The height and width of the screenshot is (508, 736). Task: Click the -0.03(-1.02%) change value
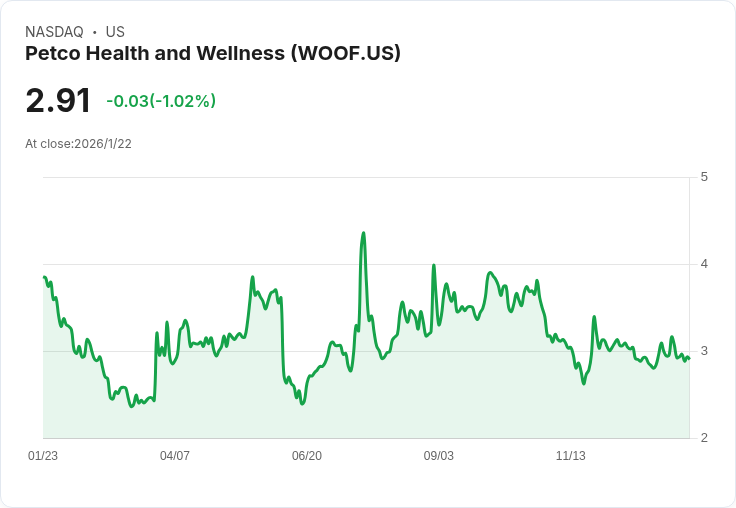tap(161, 101)
